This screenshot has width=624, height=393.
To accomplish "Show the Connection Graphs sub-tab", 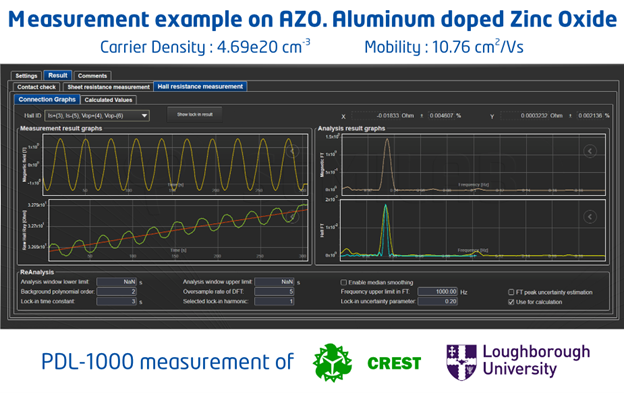I will click(x=47, y=99).
